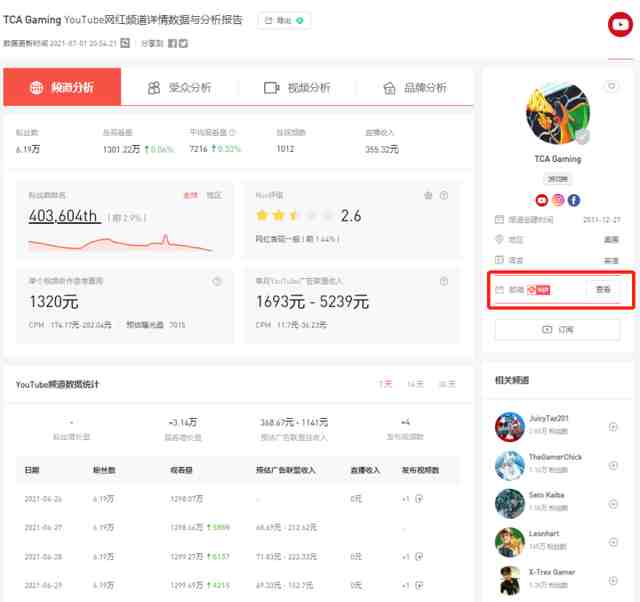The height and width of the screenshot is (602, 640).
Task: Click the 2021-06-27 date cell
Action: 43,527
